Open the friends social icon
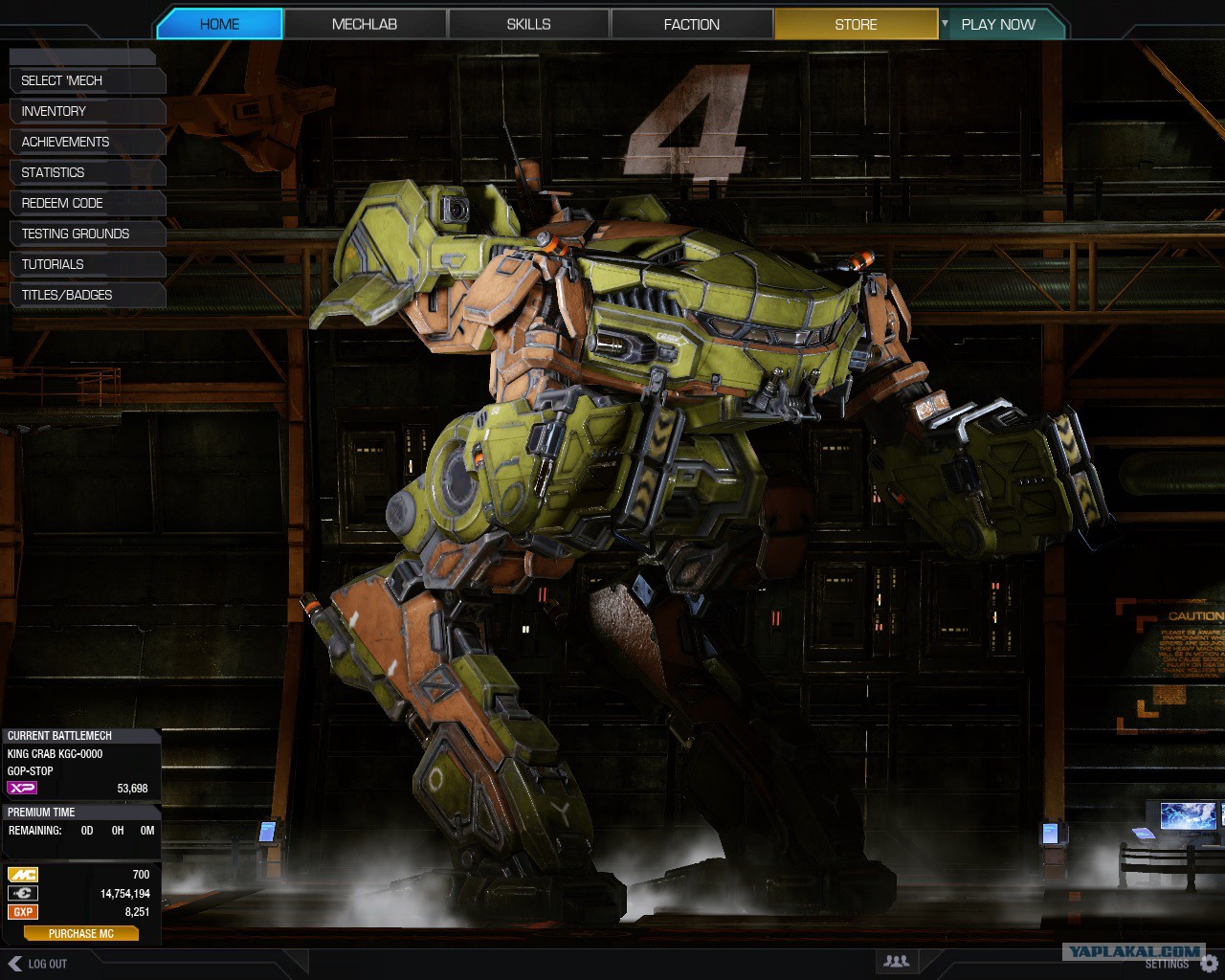 (897, 961)
